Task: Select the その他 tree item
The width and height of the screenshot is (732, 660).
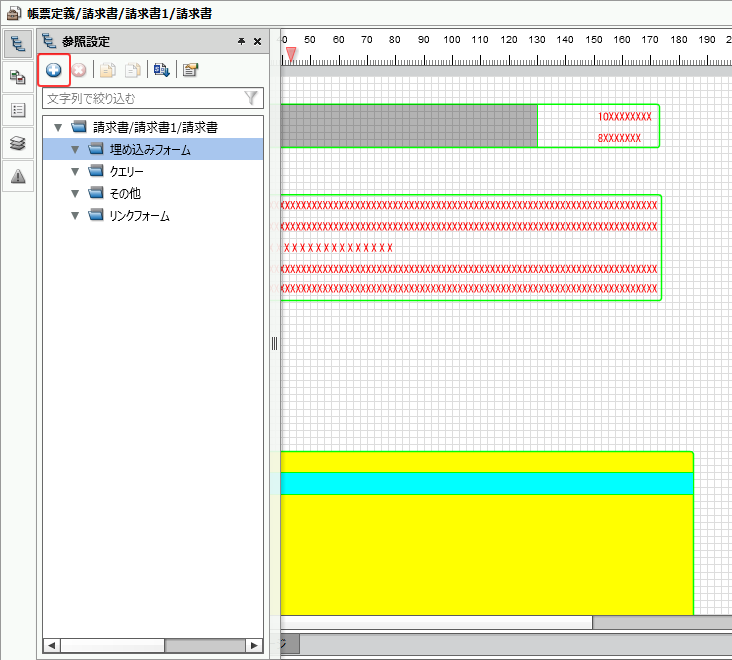Action: point(125,193)
